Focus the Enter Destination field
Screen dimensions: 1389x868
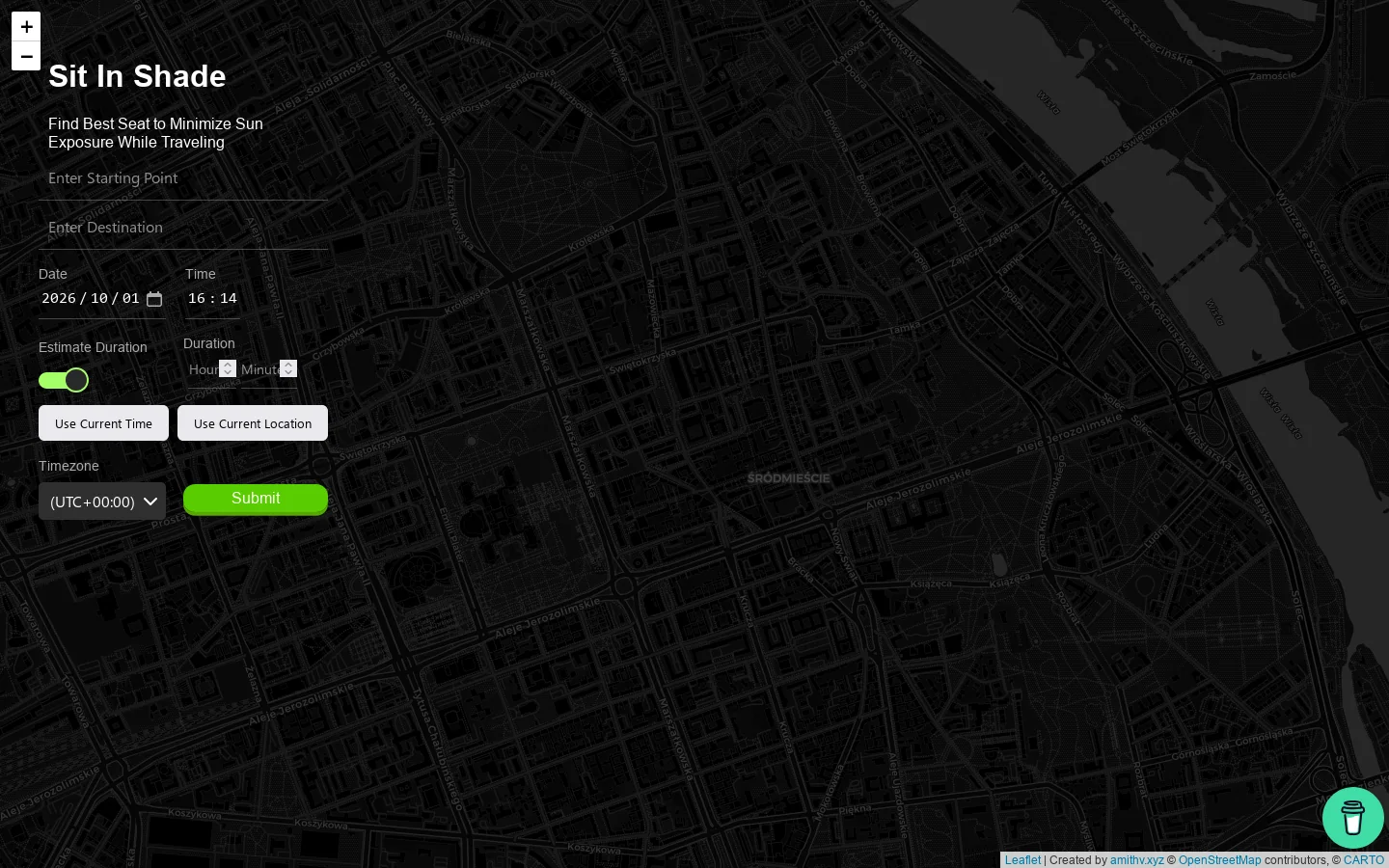(183, 228)
